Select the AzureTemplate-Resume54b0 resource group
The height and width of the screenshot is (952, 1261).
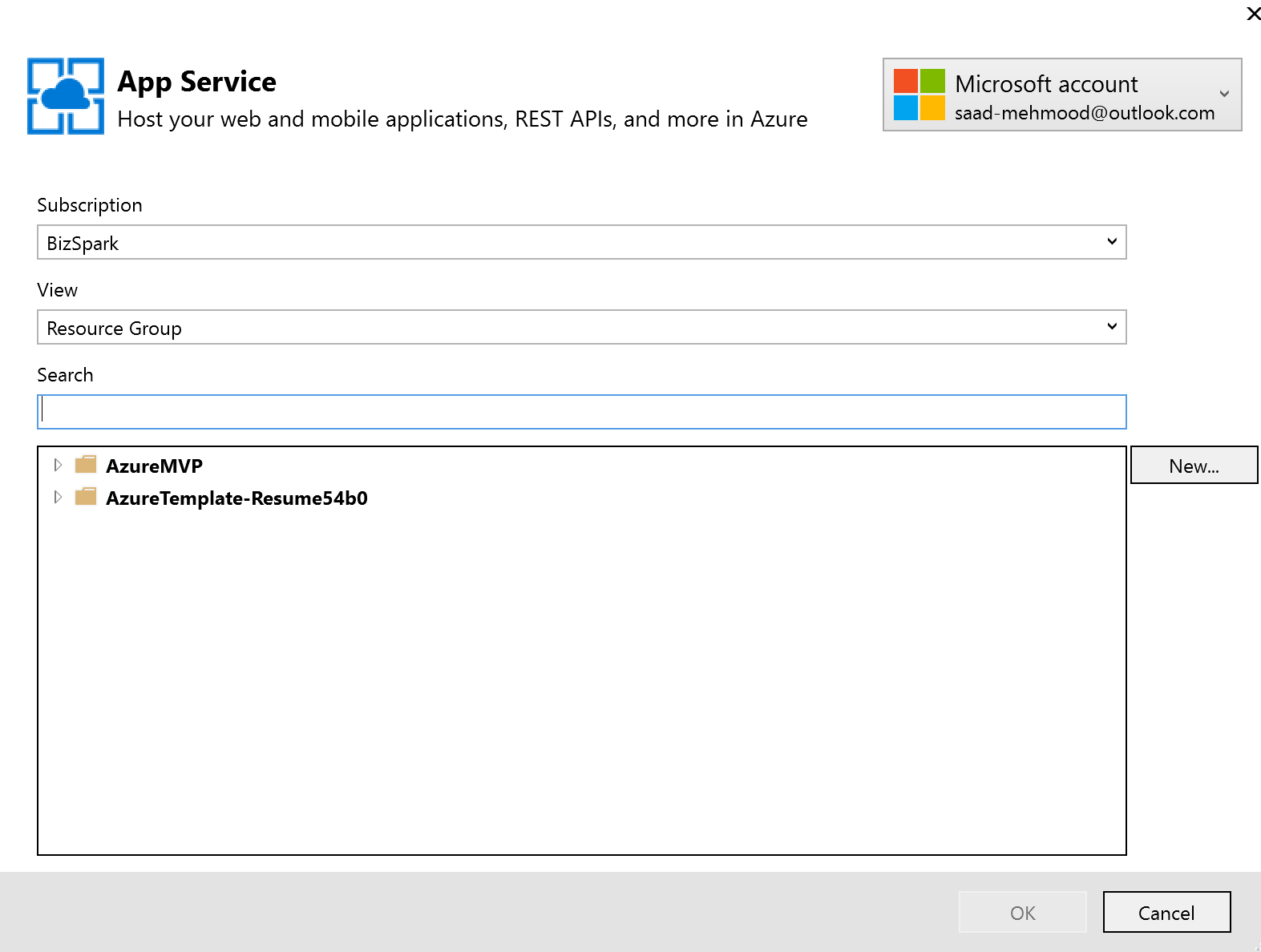click(x=236, y=498)
